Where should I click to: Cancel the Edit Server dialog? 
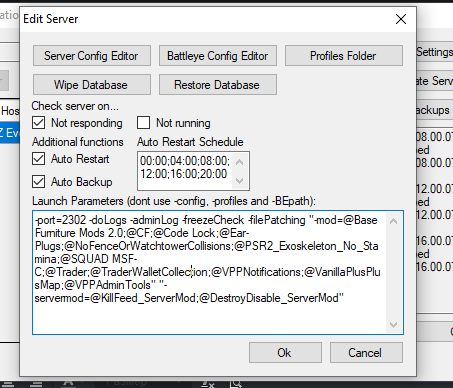click(366, 352)
